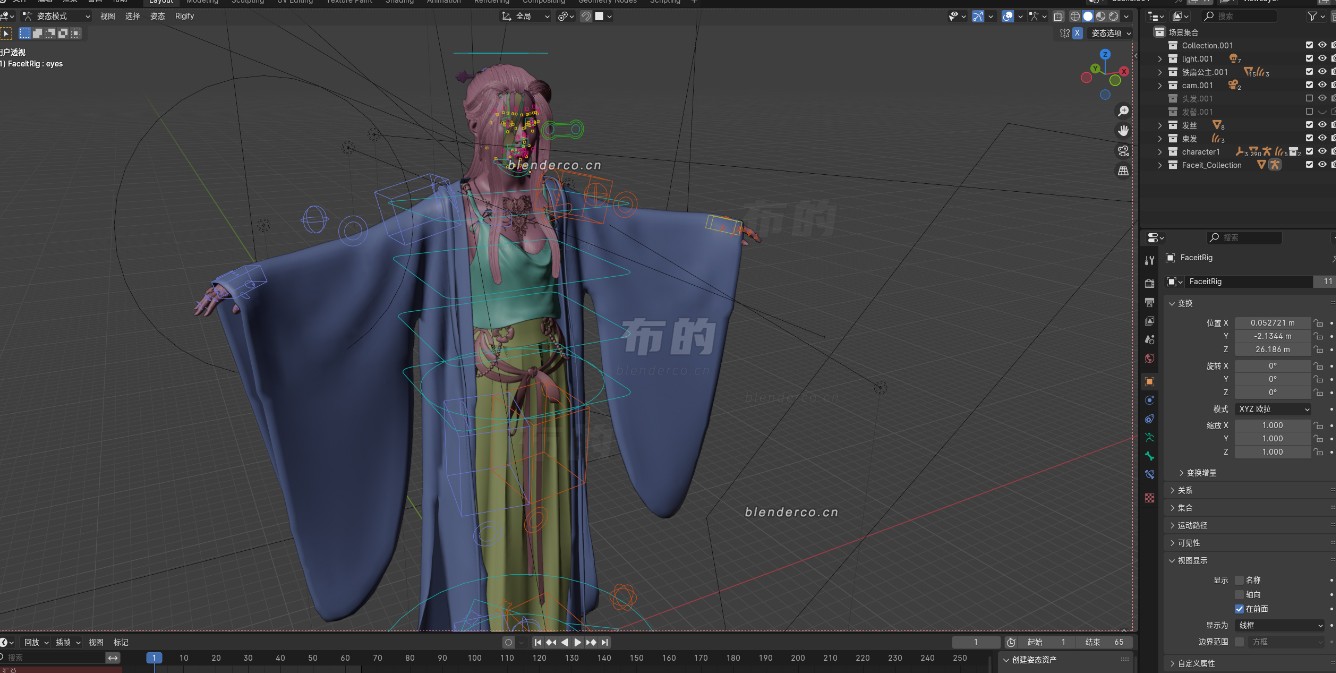Open the XYZ 欧拉 rotation mode dropdown
The image size is (1336, 673).
tap(1273, 409)
